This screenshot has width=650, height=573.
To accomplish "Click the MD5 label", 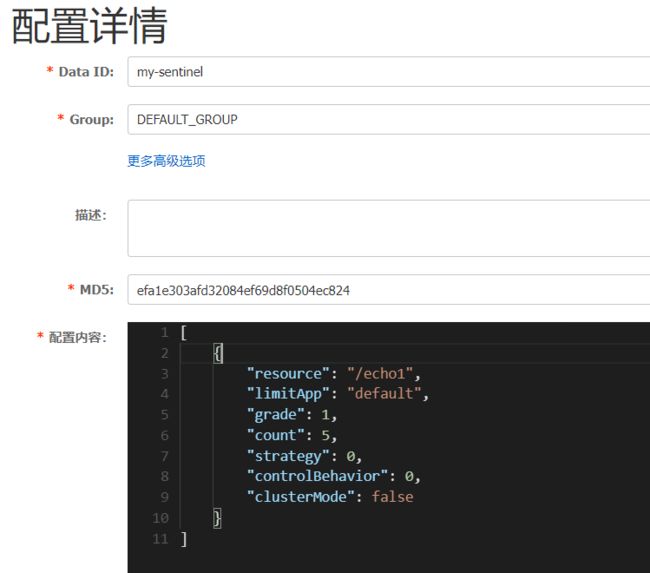I will coord(97,289).
